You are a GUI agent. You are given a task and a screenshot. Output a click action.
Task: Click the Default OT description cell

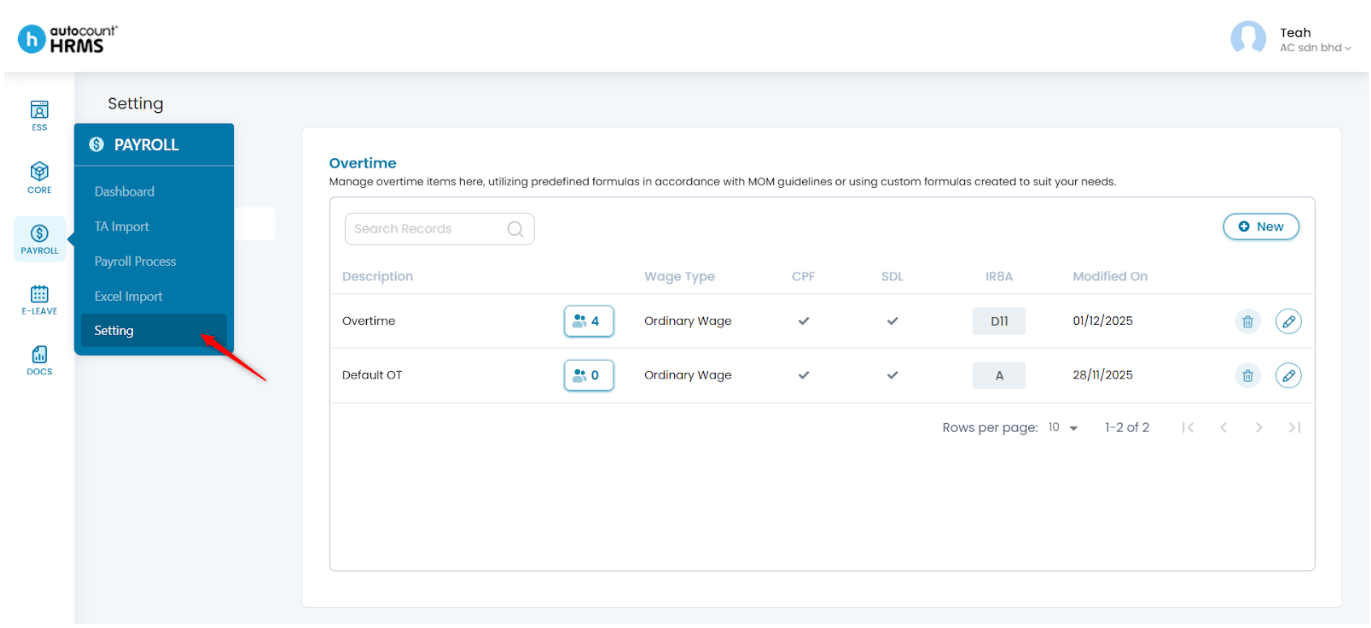point(372,375)
